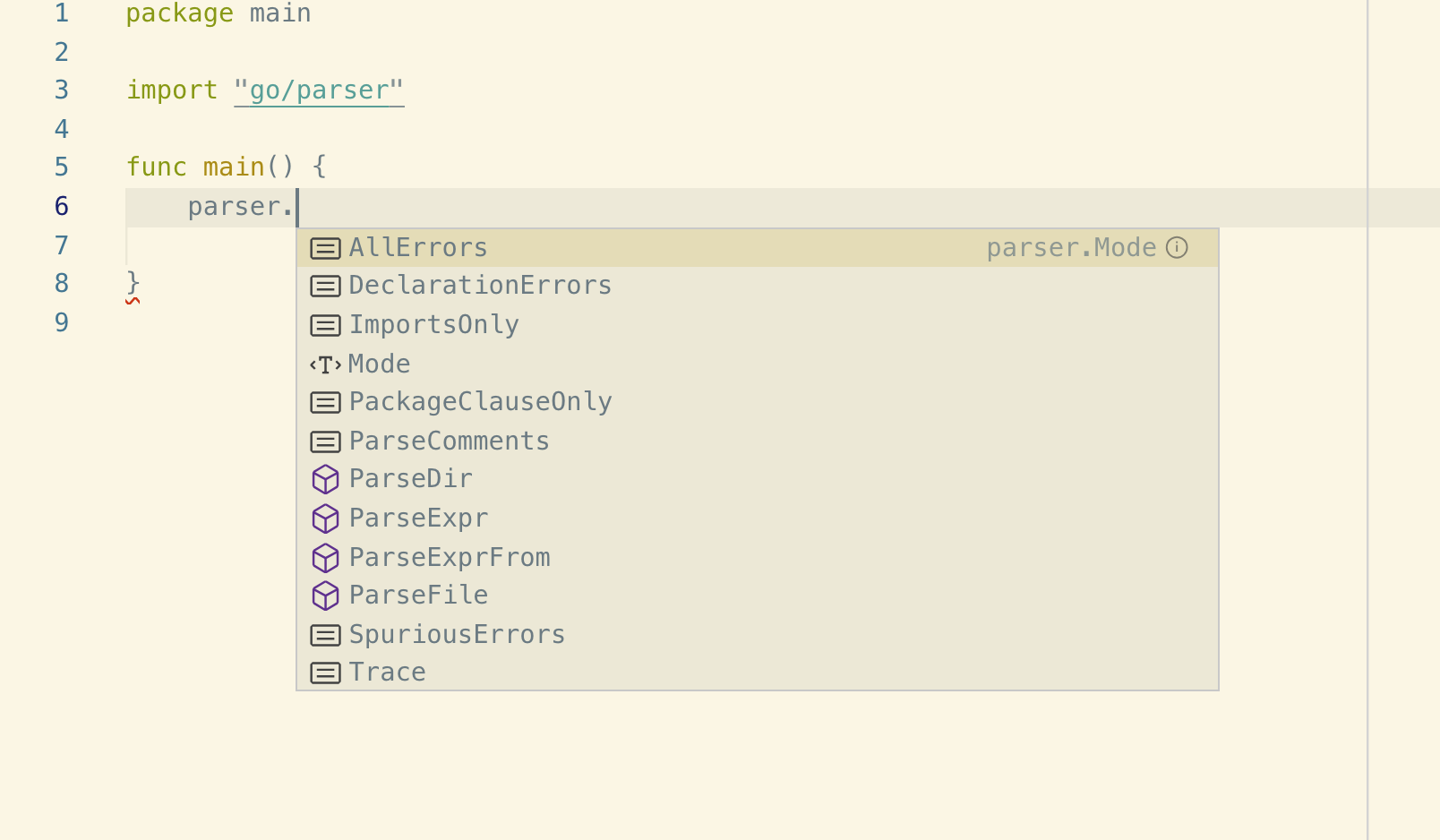Image resolution: width=1440 pixels, height=840 pixels.
Task: Select the ImportsOnly completion suggestion
Action: 433,325
